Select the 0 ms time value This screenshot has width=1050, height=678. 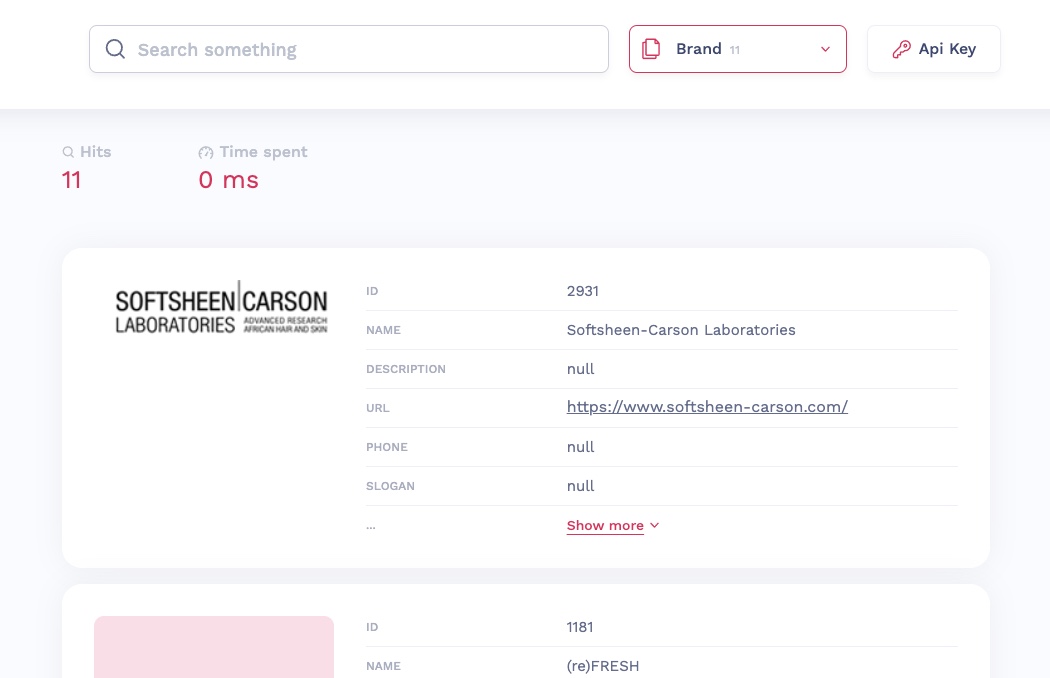[228, 180]
